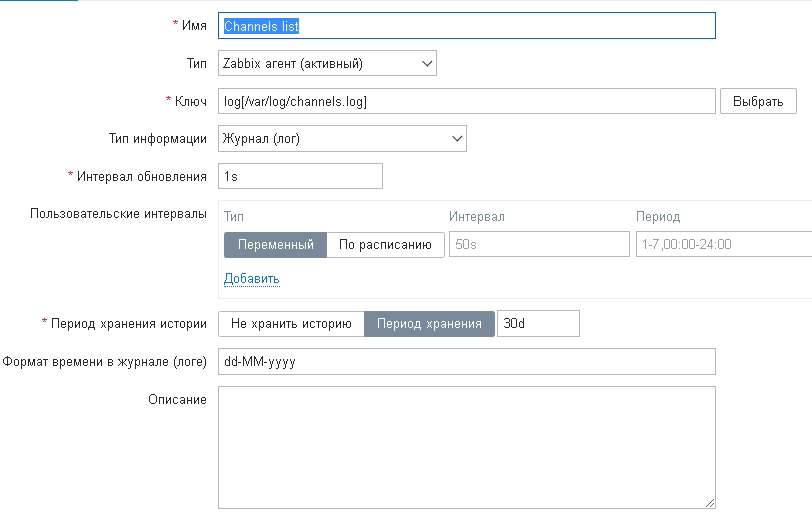Screen dimensions: 812x512
Task: Click the Ключ label text
Action: pos(191,101)
